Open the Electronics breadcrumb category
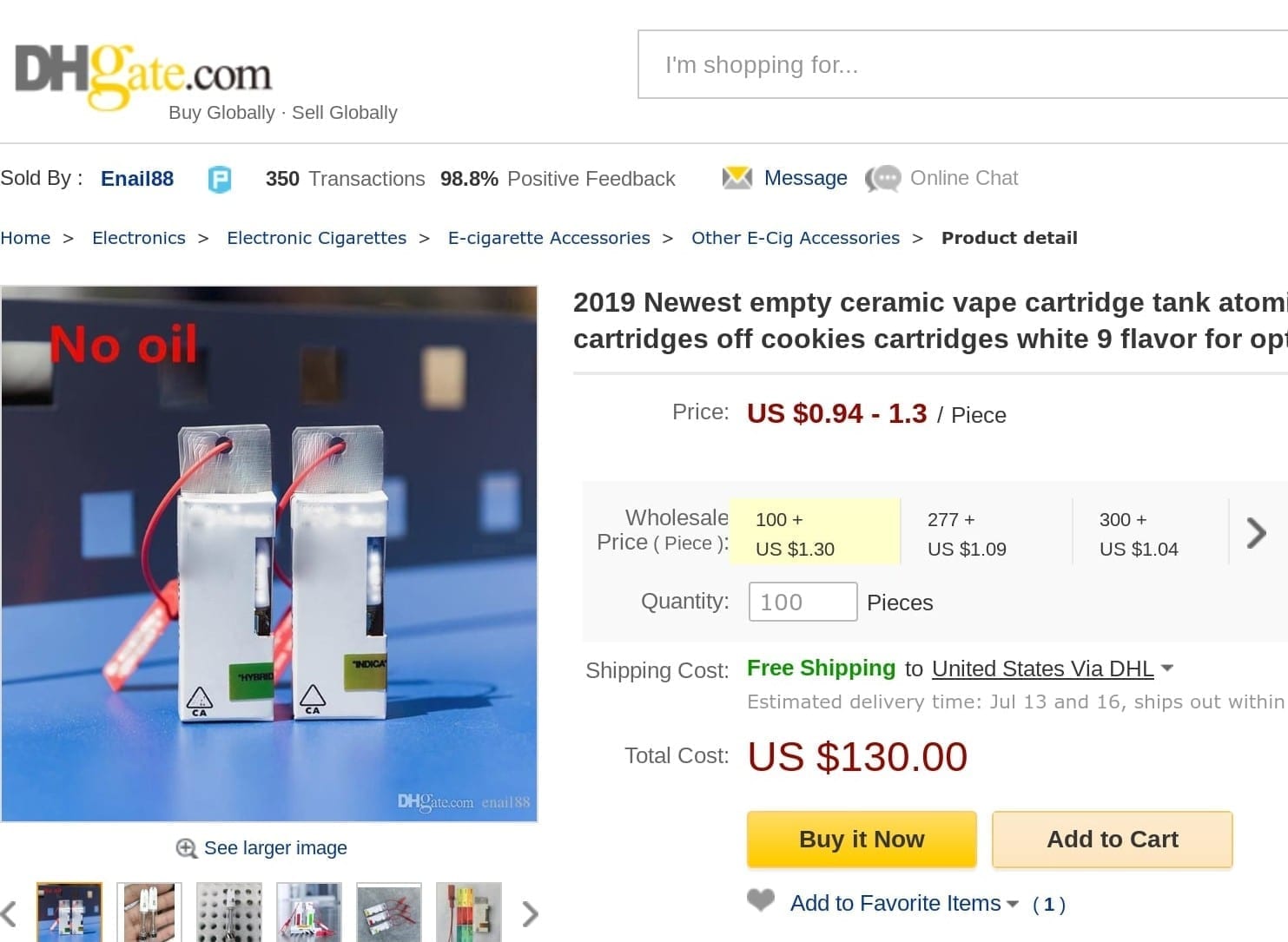Image resolution: width=1288 pixels, height=942 pixels. click(x=138, y=237)
